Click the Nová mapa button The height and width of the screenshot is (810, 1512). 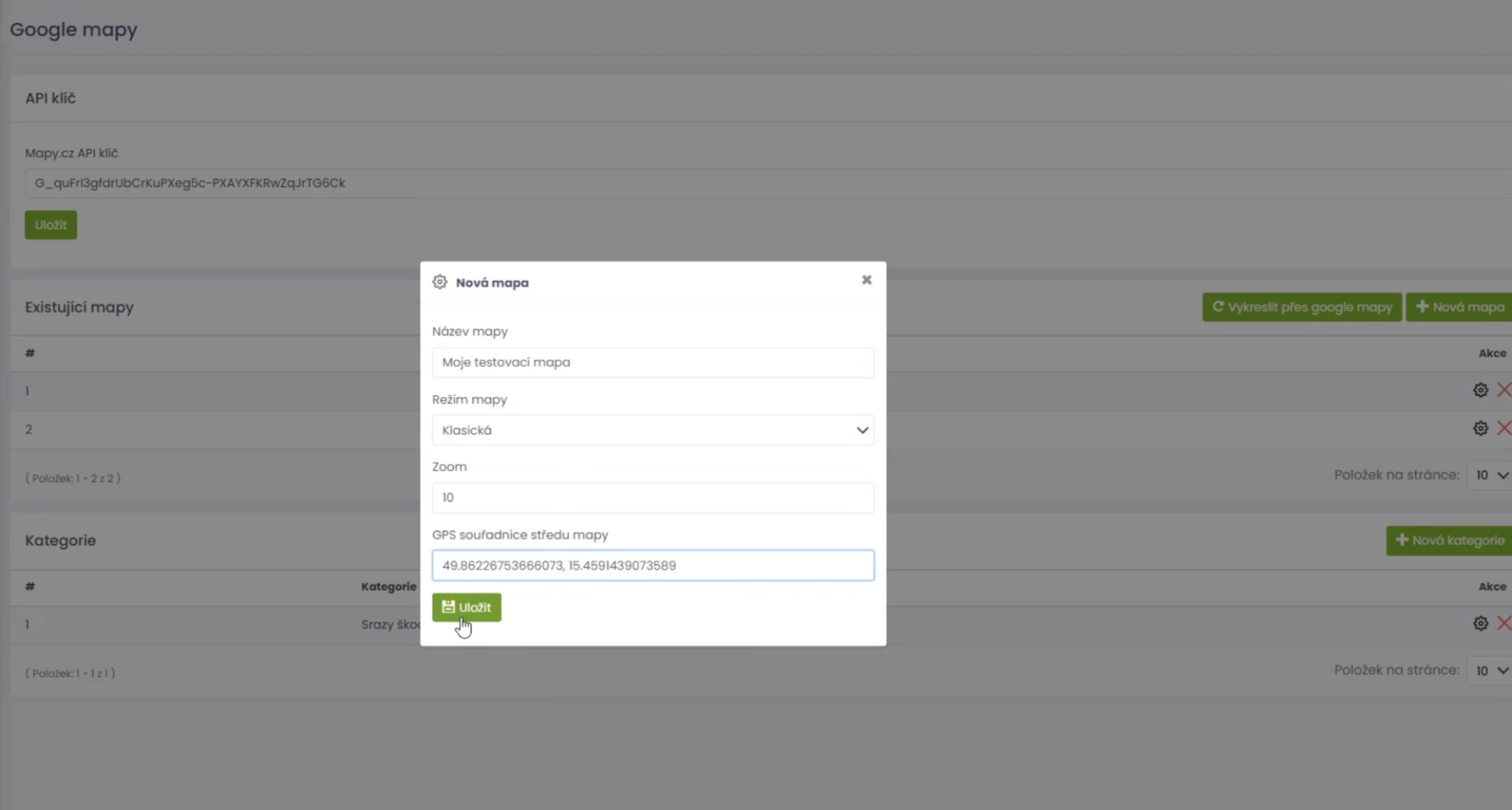pyautogui.click(x=1459, y=307)
